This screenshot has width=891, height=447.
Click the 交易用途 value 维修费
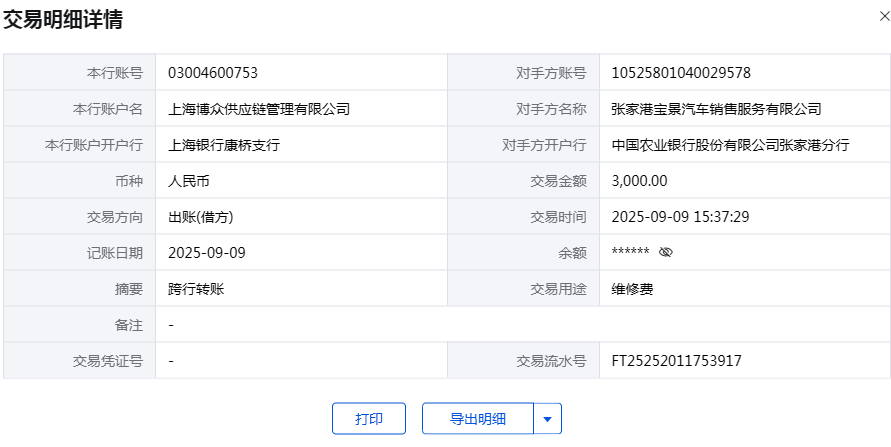pyautogui.click(x=632, y=289)
